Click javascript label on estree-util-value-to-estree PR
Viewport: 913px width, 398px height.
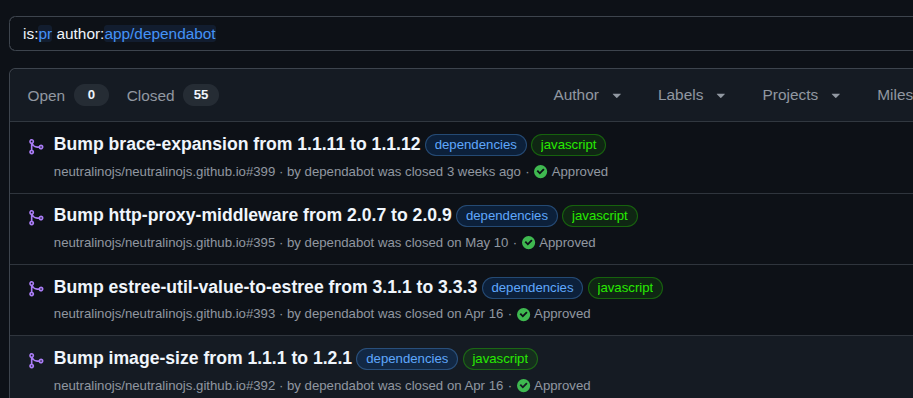[x=625, y=288]
